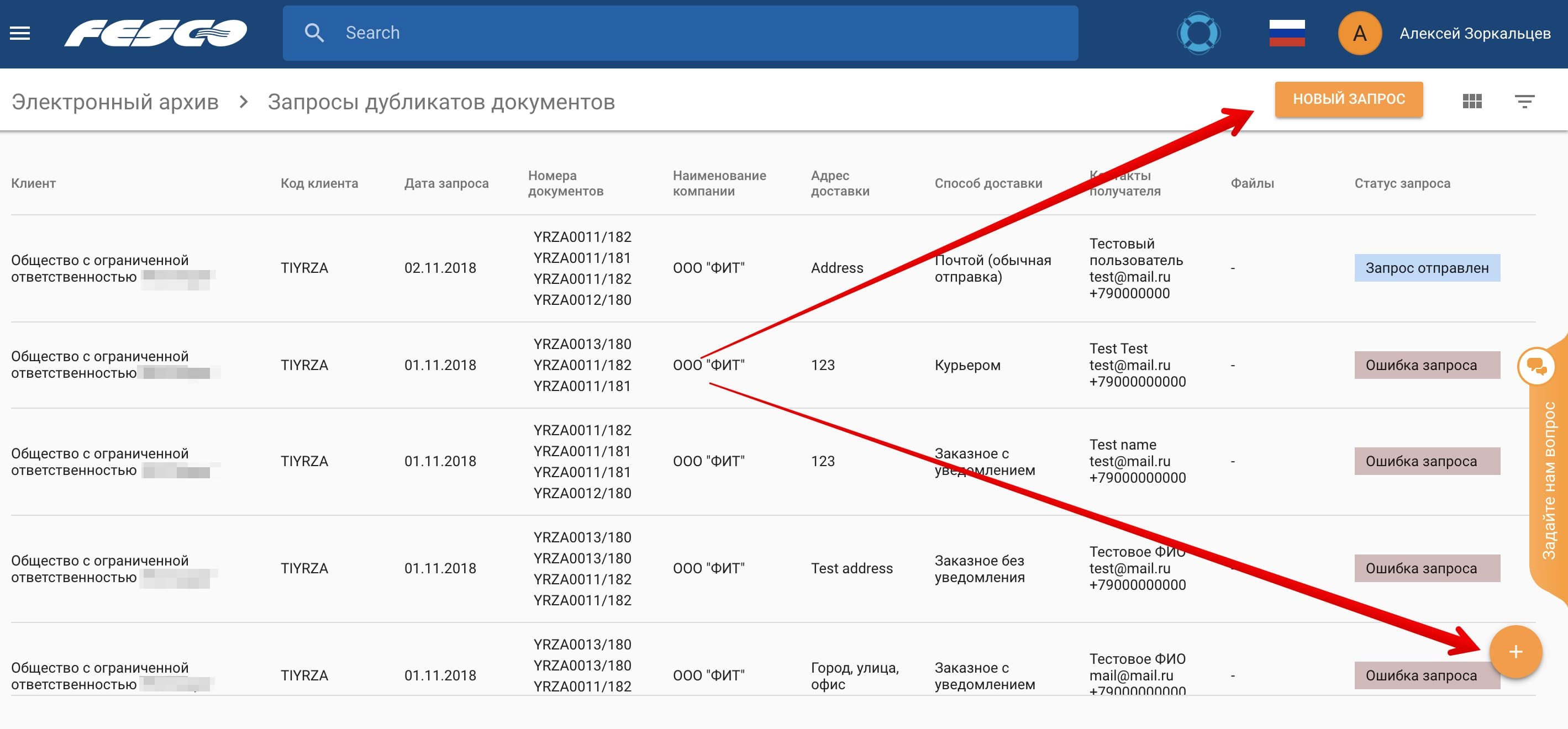
Task: Sort by the Код клиента column header
Action: tap(319, 183)
